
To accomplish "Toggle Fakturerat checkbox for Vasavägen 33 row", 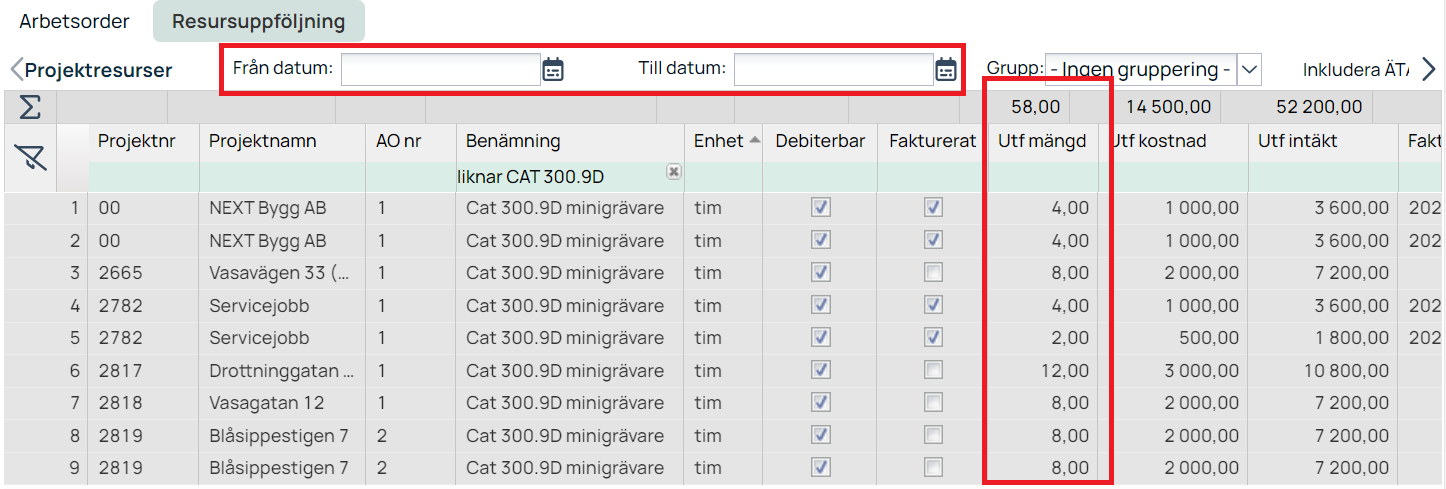I will [933, 272].
